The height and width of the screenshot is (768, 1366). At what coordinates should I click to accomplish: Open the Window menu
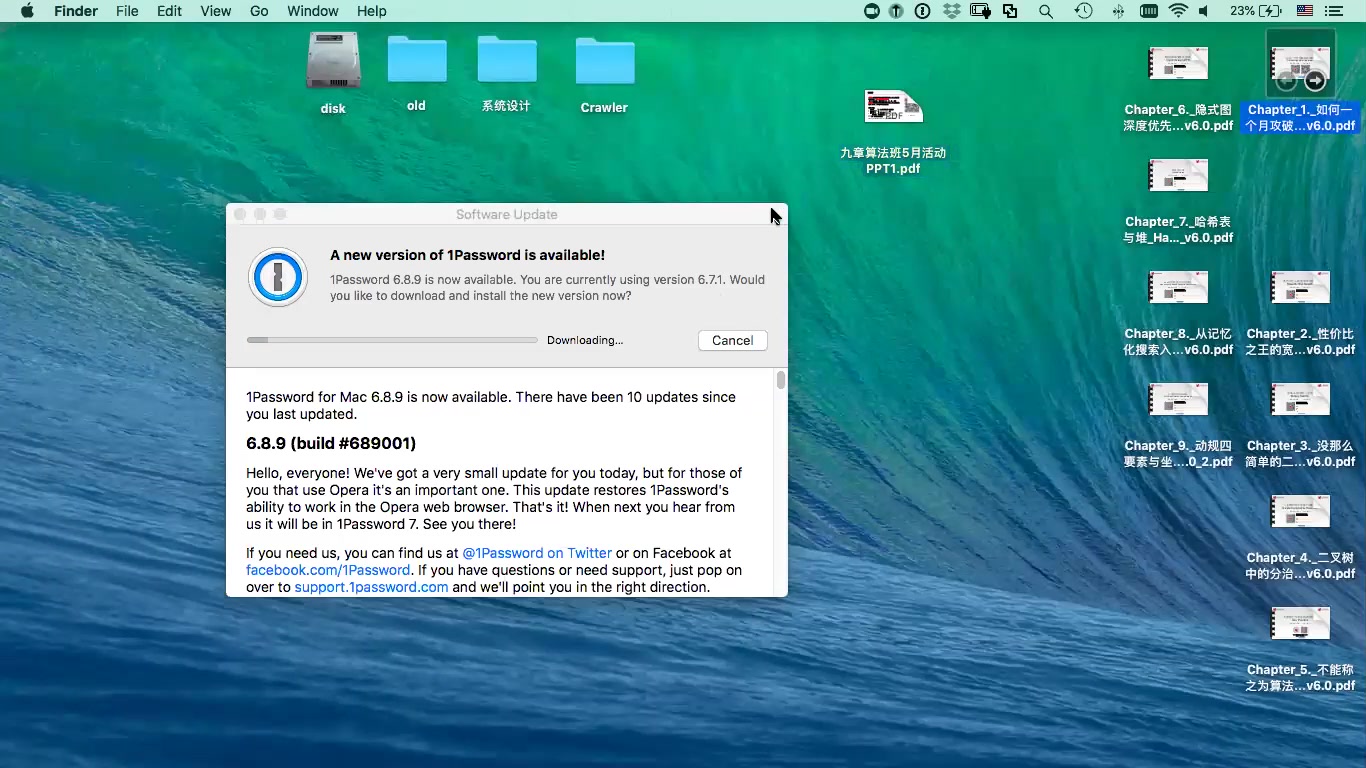tap(313, 11)
